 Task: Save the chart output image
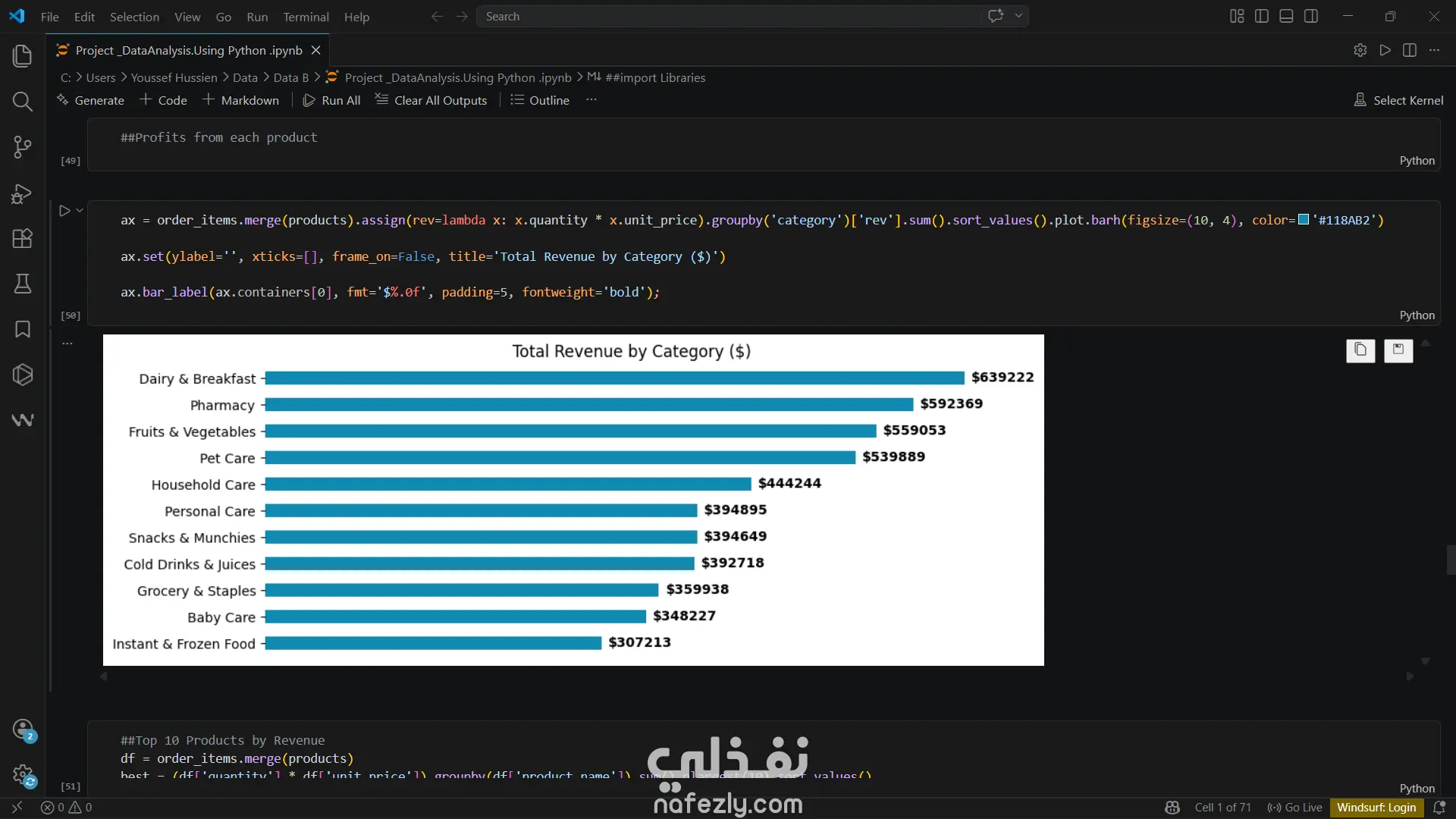pyautogui.click(x=1398, y=350)
